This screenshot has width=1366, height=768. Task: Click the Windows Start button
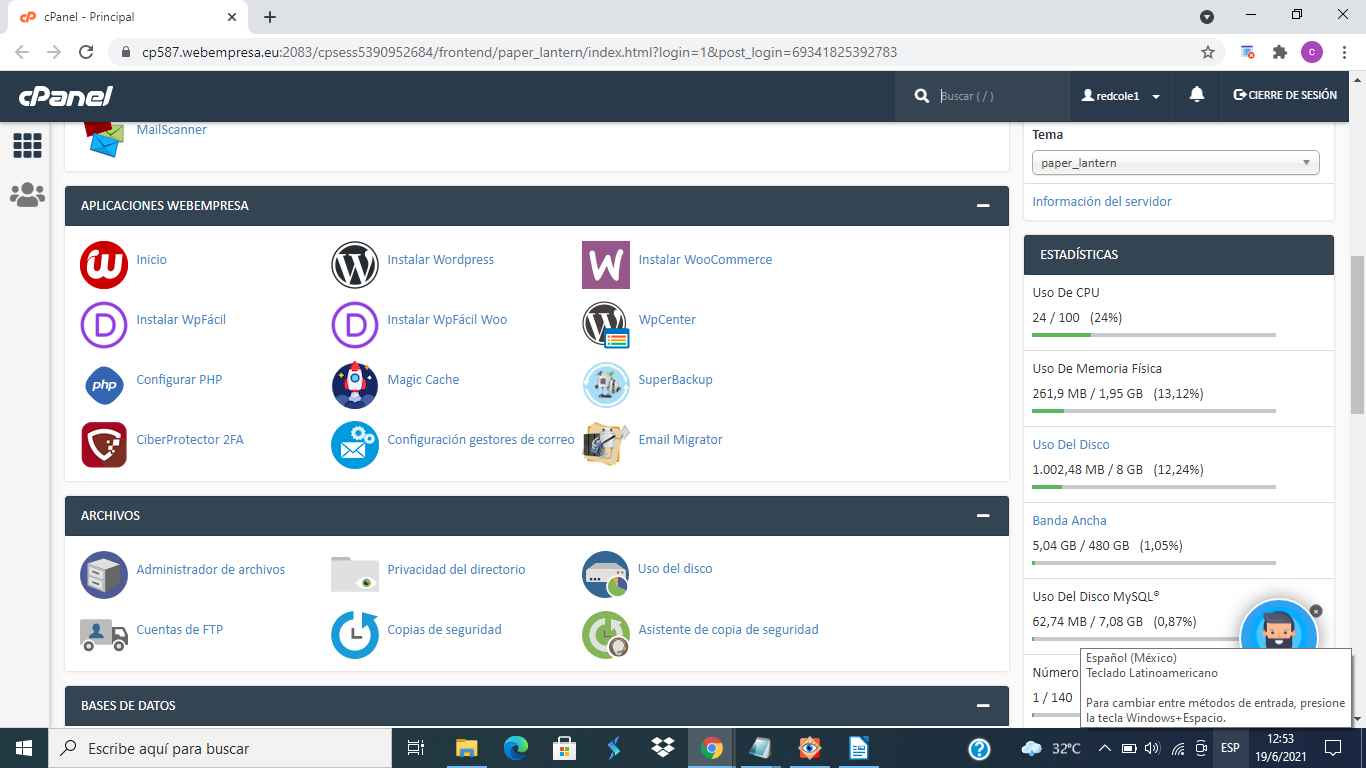23,748
